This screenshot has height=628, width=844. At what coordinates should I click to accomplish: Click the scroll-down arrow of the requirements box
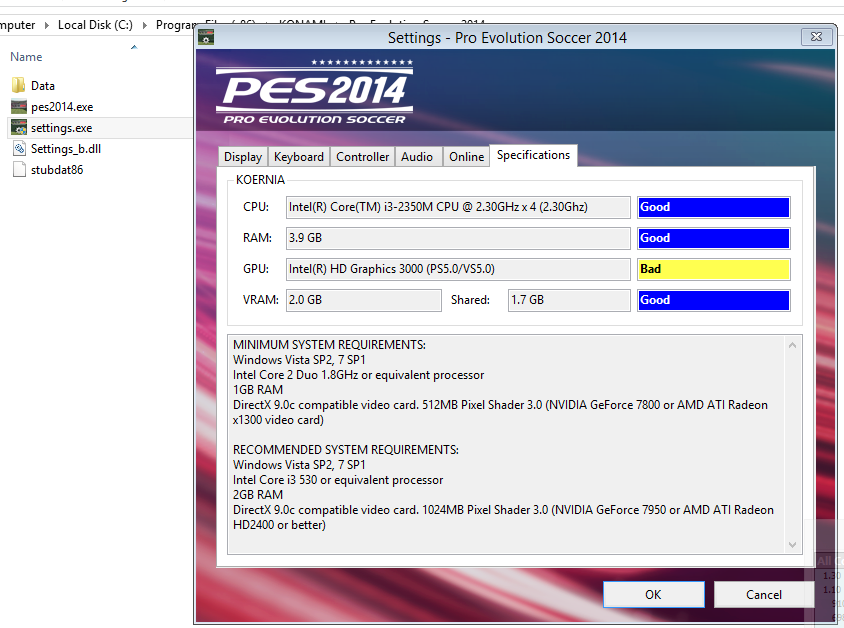(792, 545)
